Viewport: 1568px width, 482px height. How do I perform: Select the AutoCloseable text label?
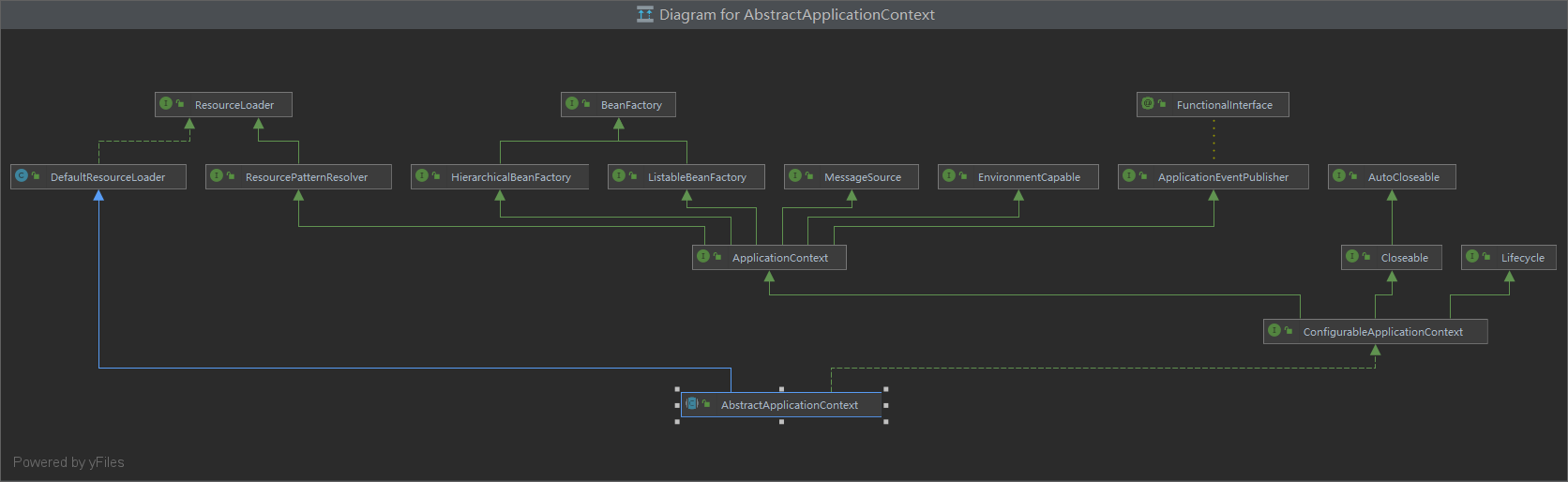coord(1404,177)
